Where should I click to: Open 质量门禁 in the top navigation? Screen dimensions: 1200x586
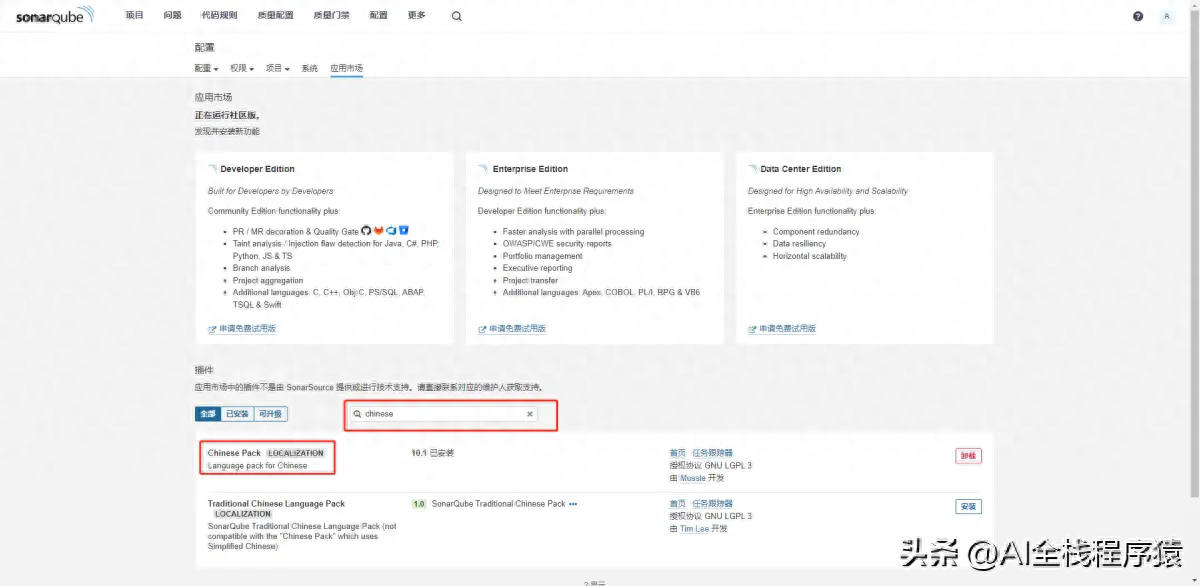click(x=331, y=15)
